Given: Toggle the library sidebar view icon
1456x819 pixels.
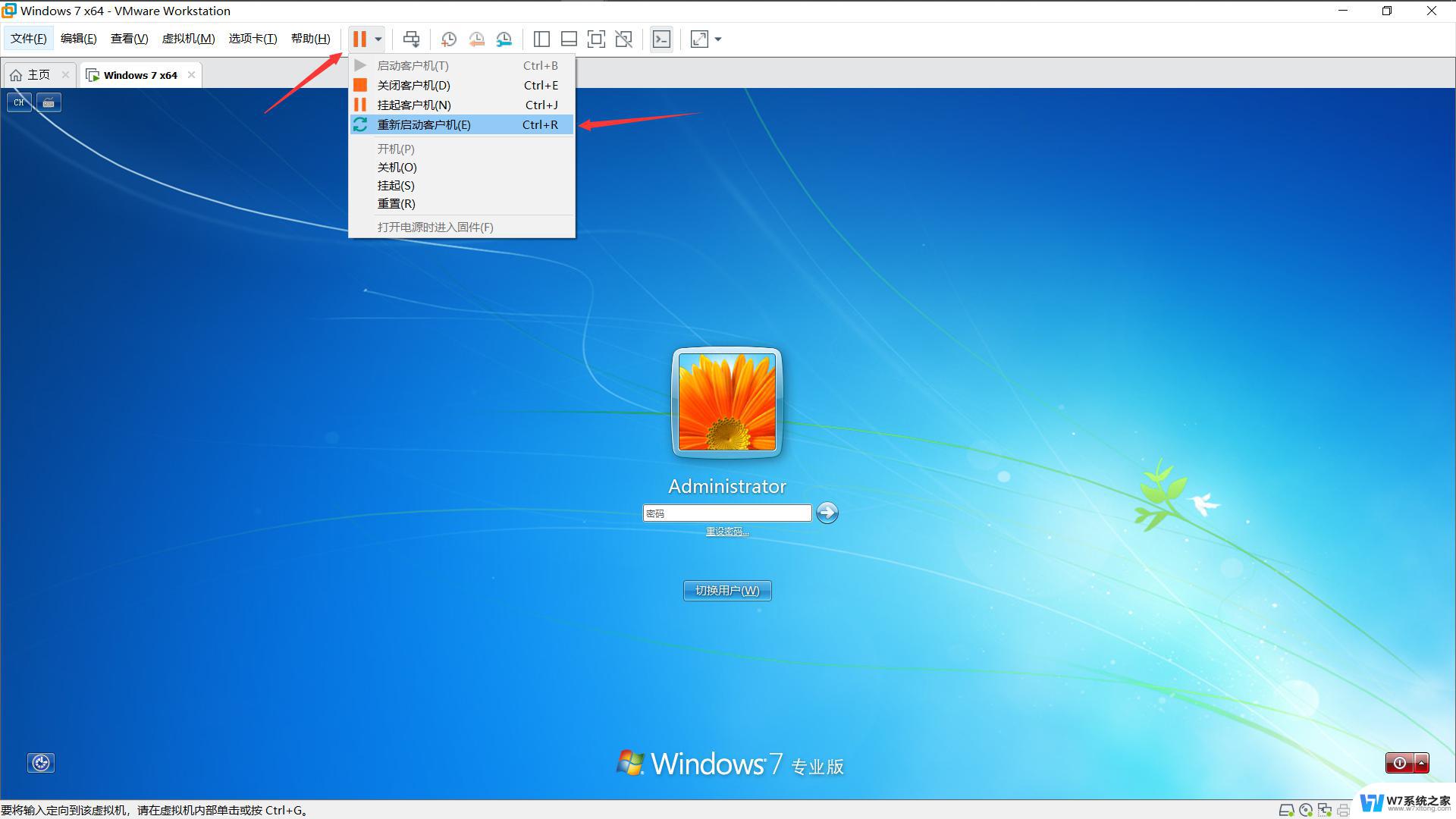Looking at the screenshot, I should coord(541,39).
